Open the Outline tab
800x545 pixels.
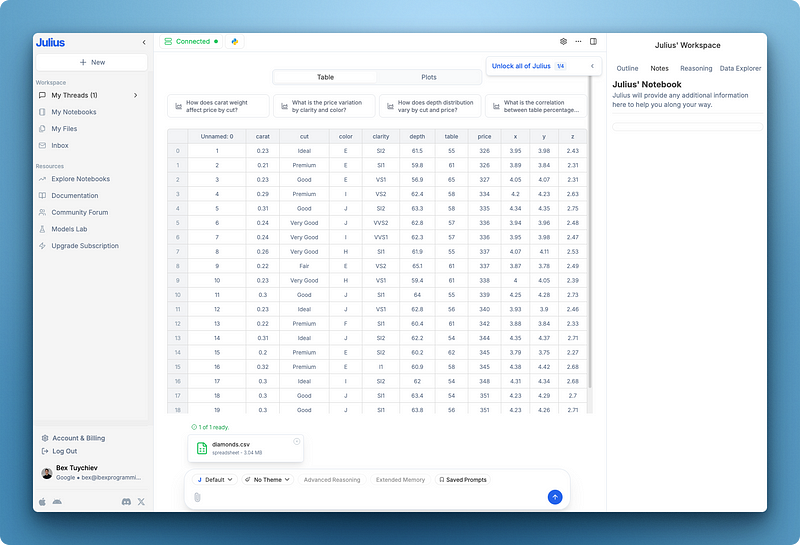[x=627, y=68]
